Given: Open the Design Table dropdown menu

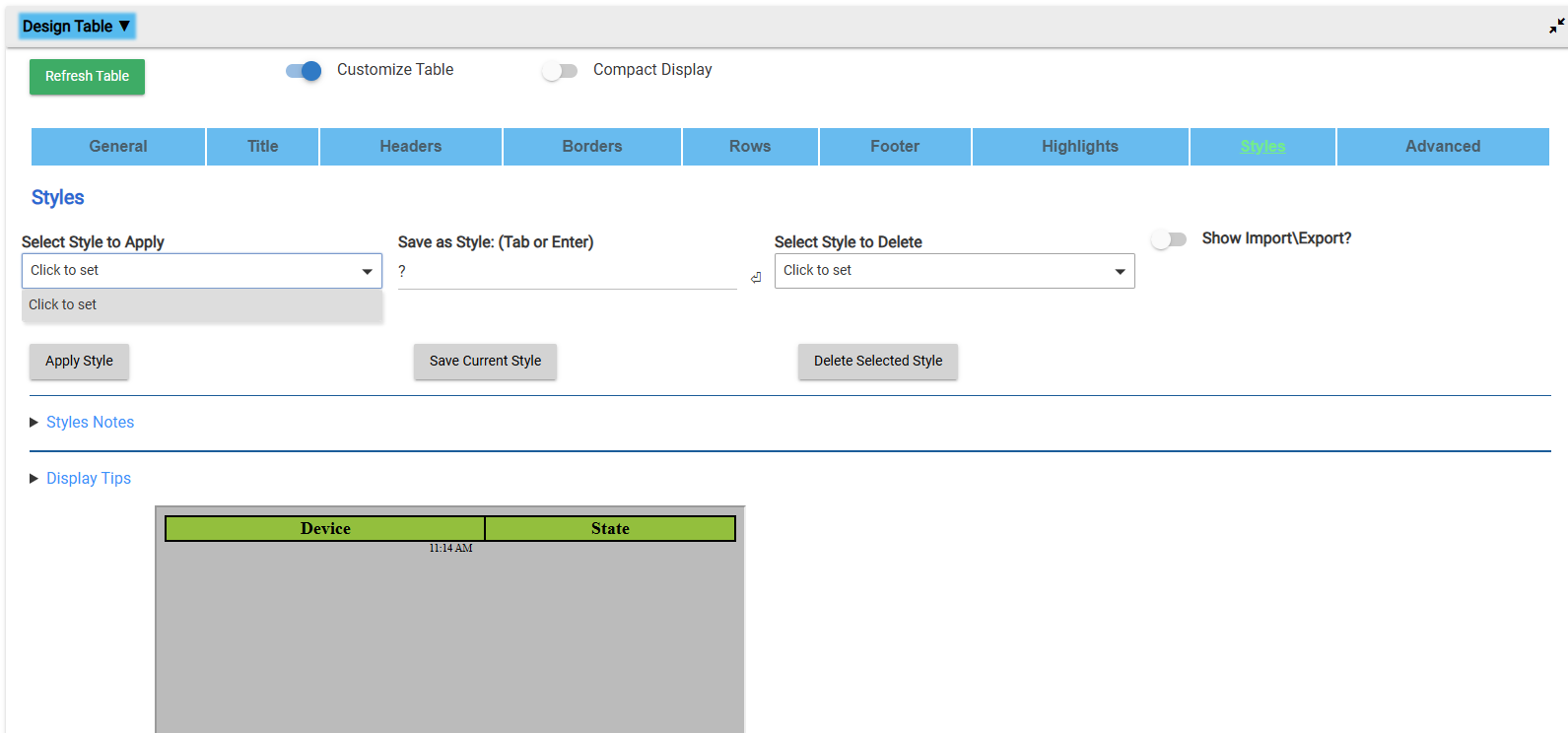Looking at the screenshot, I should pos(76,27).
